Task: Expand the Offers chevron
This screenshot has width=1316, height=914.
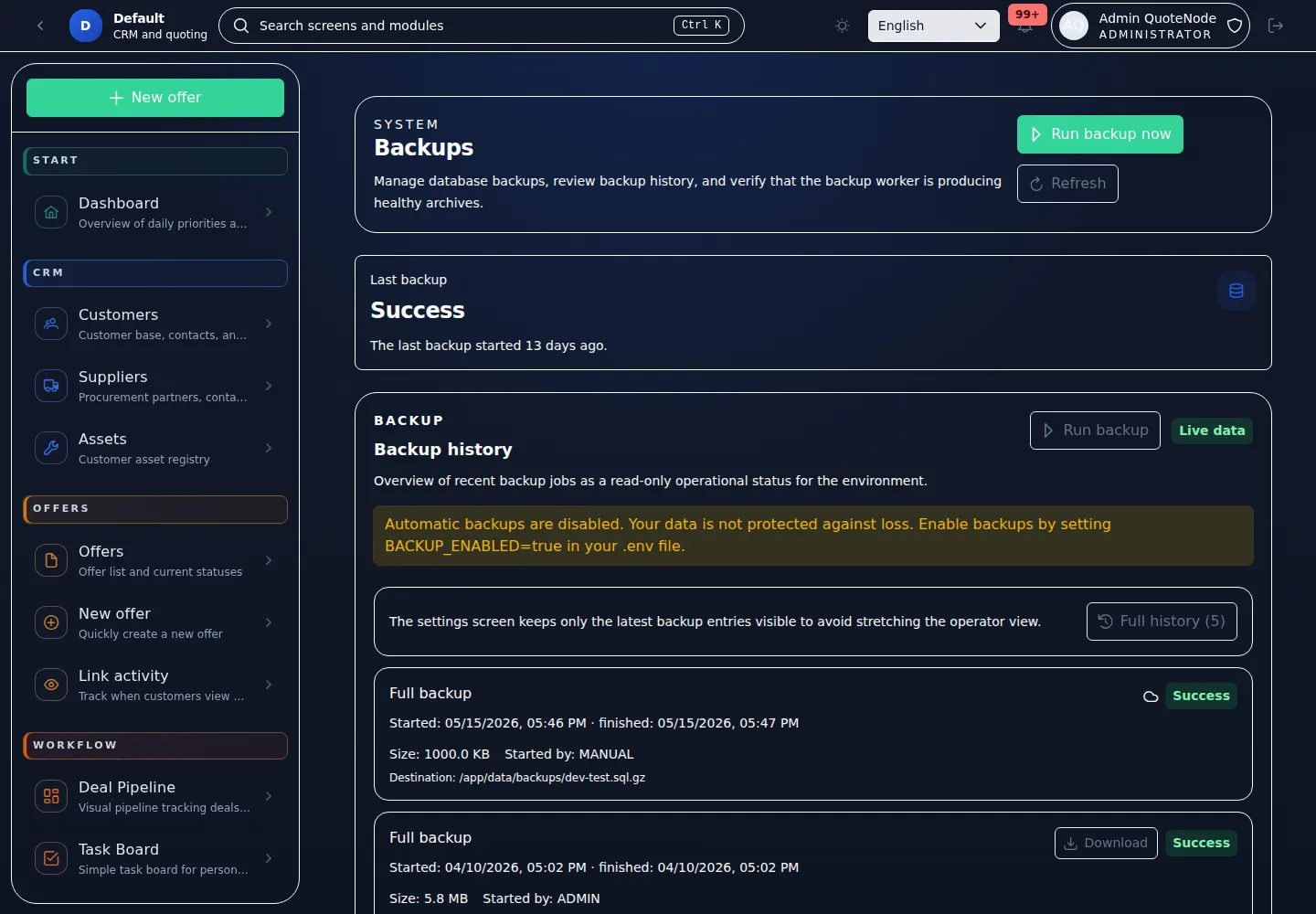Action: pyautogui.click(x=269, y=560)
